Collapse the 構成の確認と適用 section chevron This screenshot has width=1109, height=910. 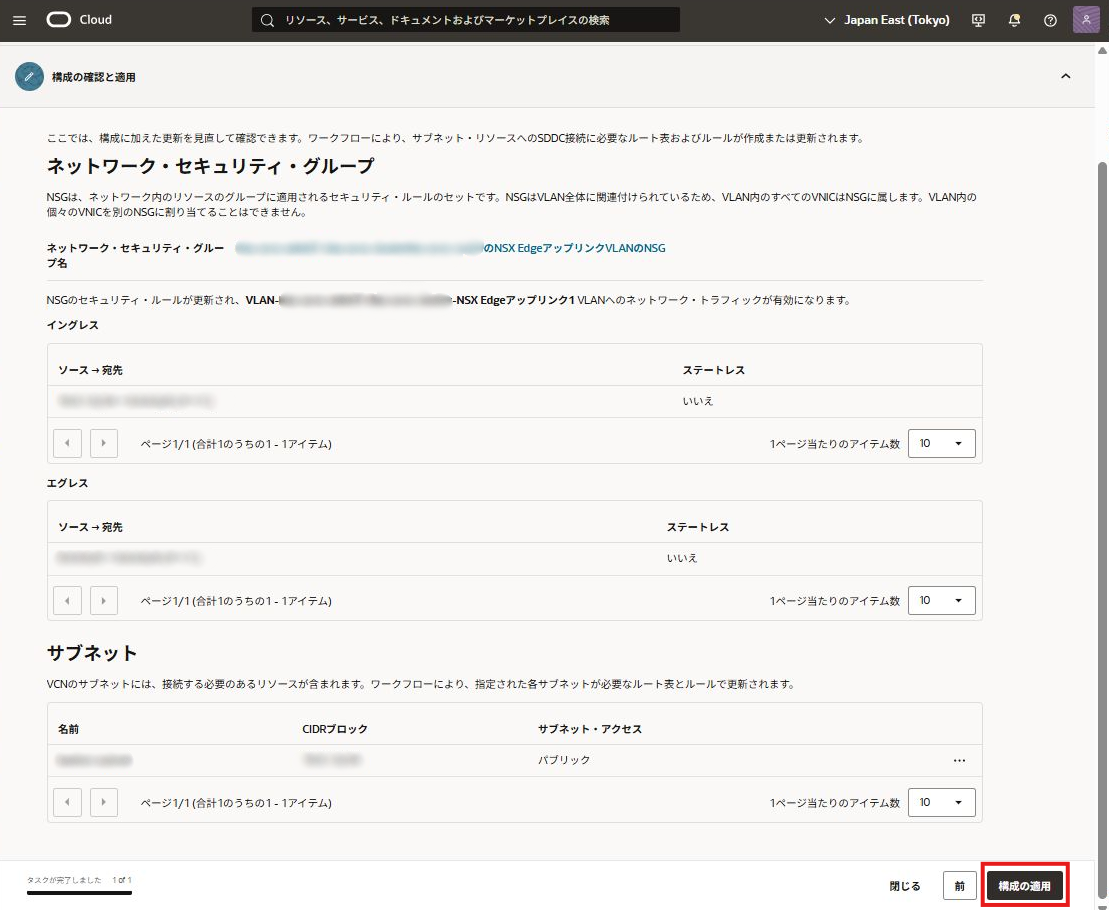click(x=1065, y=77)
